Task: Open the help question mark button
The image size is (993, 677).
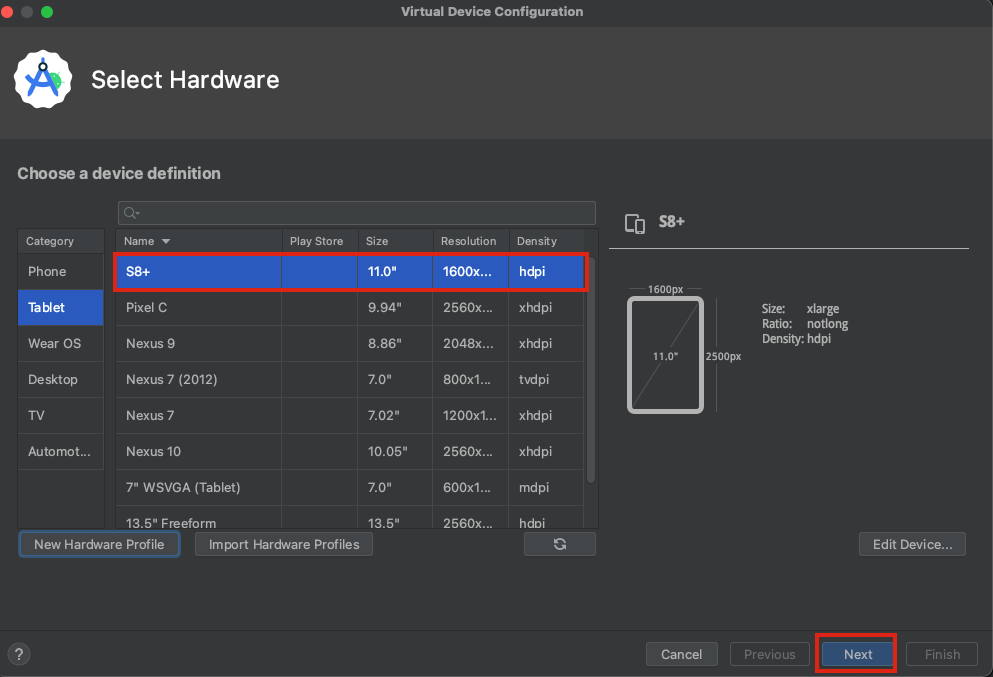Action: point(19,654)
